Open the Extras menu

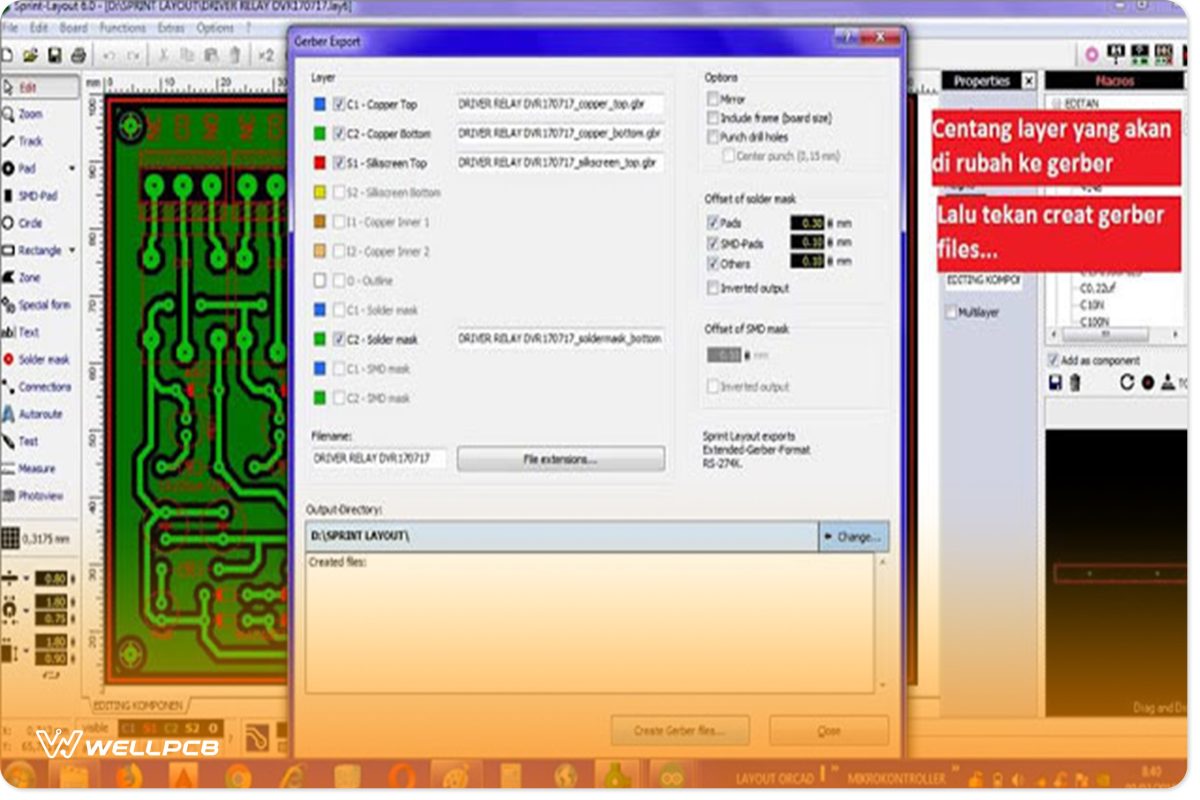point(170,28)
